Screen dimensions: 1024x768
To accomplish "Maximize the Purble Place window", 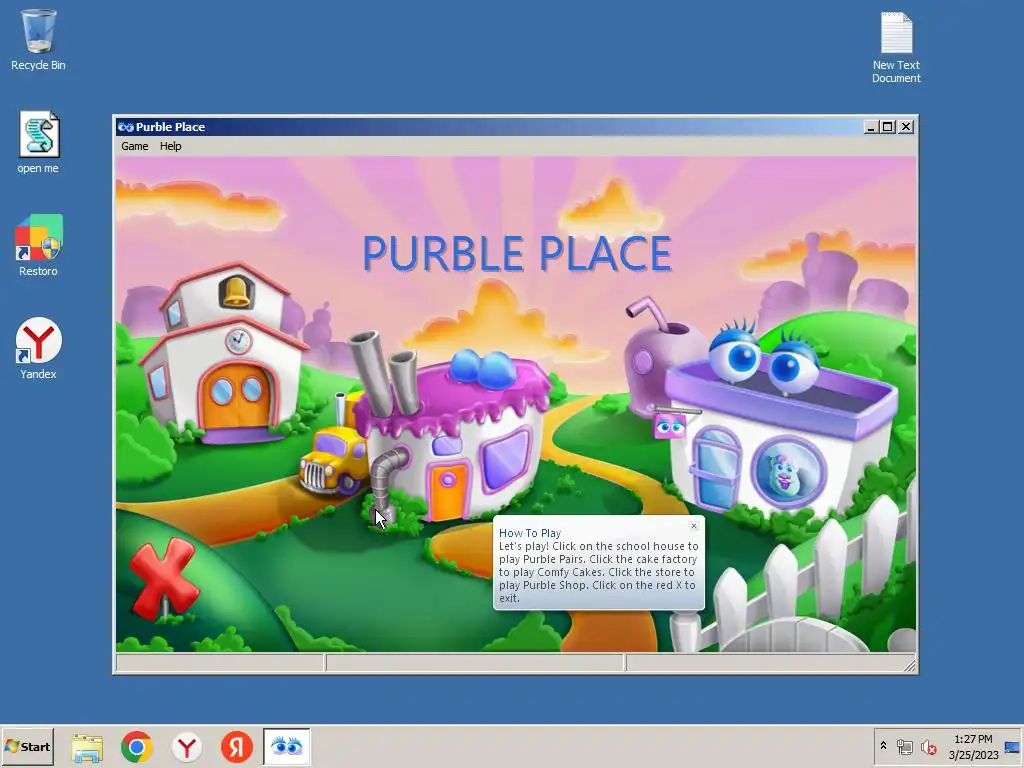I will (888, 127).
